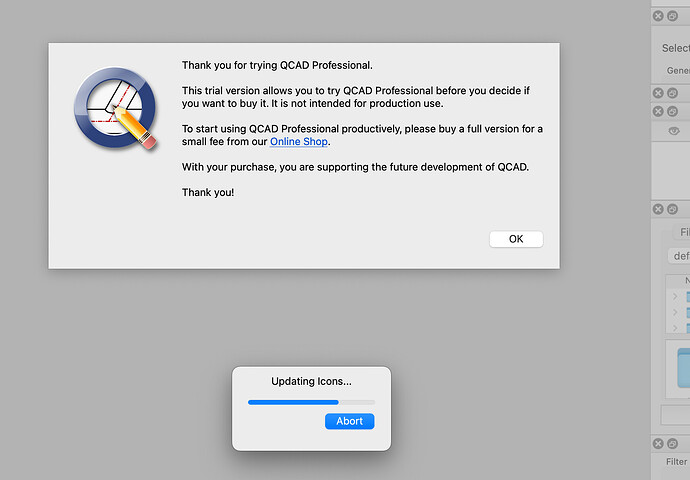This screenshot has width=690, height=480.
Task: Close the panel showing the Select text
Action: (x=658, y=16)
